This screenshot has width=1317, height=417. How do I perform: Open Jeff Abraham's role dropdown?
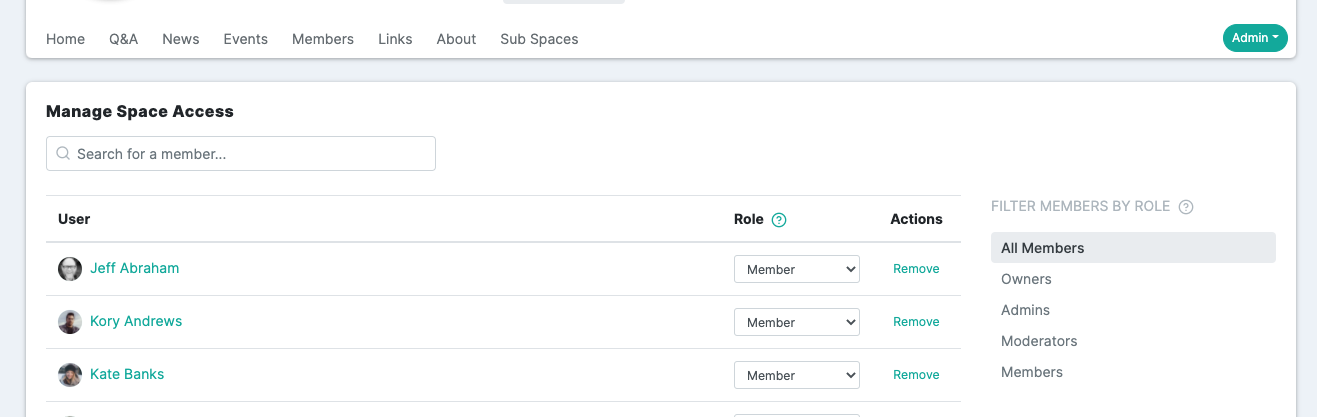(x=797, y=269)
